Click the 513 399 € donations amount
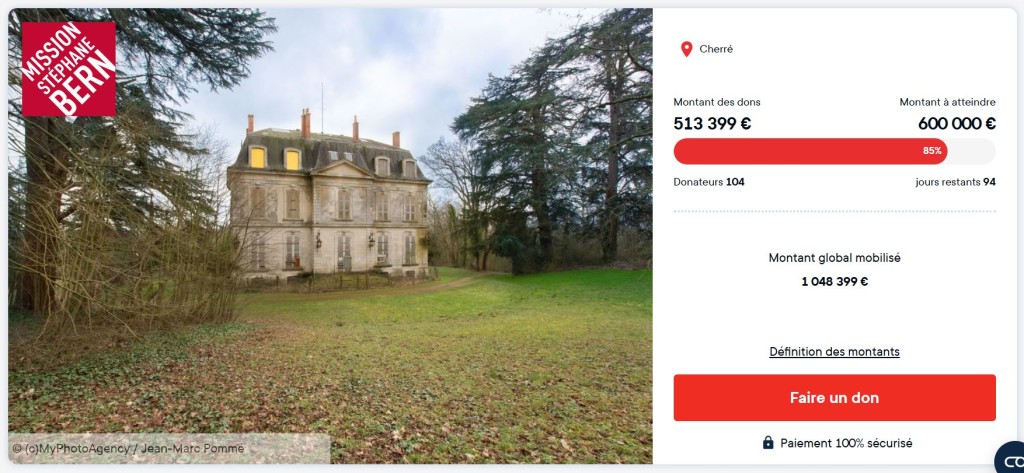1024x473 pixels. (712, 124)
